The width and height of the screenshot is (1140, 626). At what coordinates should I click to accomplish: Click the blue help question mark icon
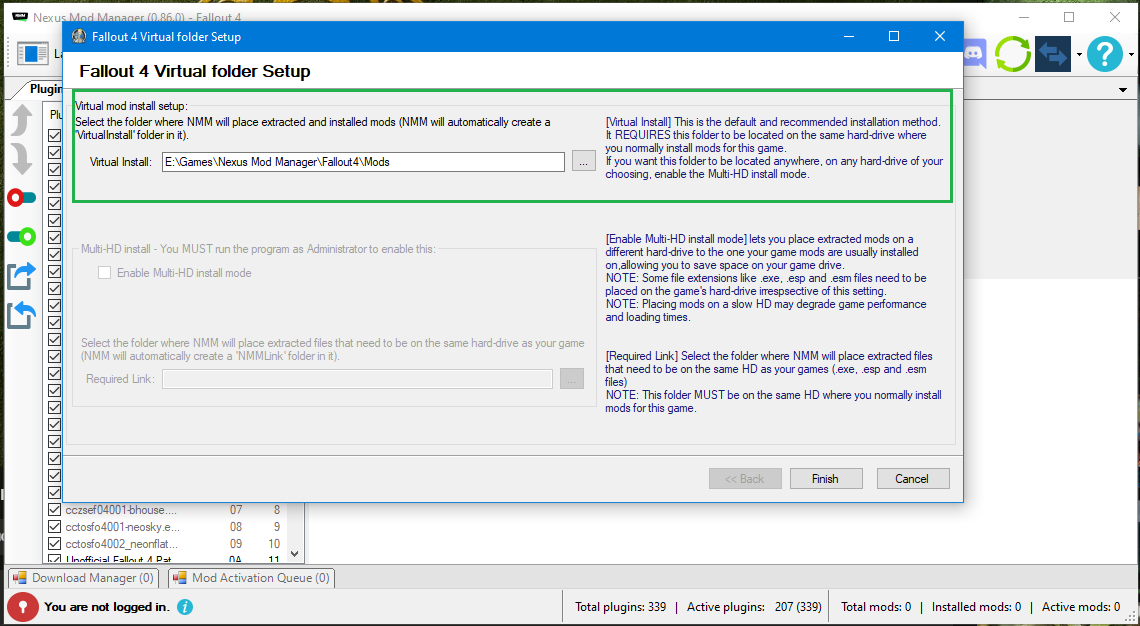1104,54
